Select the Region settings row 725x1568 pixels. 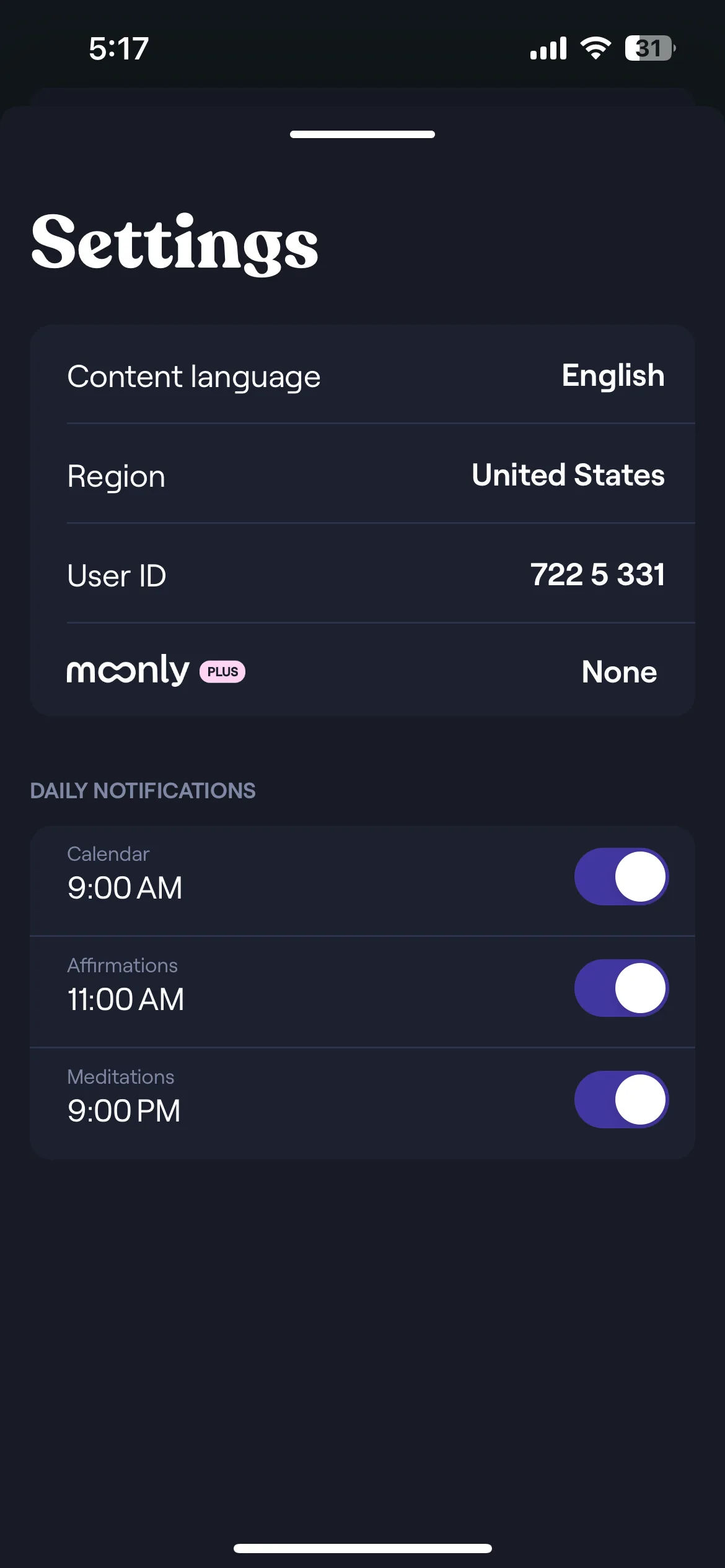tap(362, 474)
